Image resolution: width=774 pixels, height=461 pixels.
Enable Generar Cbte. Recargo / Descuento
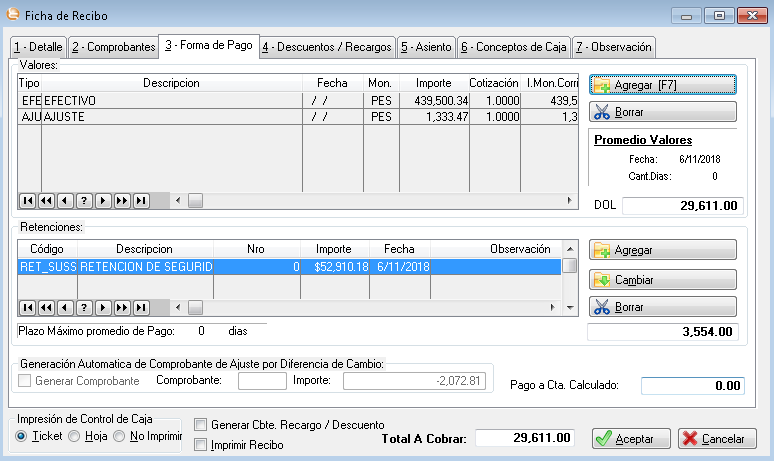201,425
